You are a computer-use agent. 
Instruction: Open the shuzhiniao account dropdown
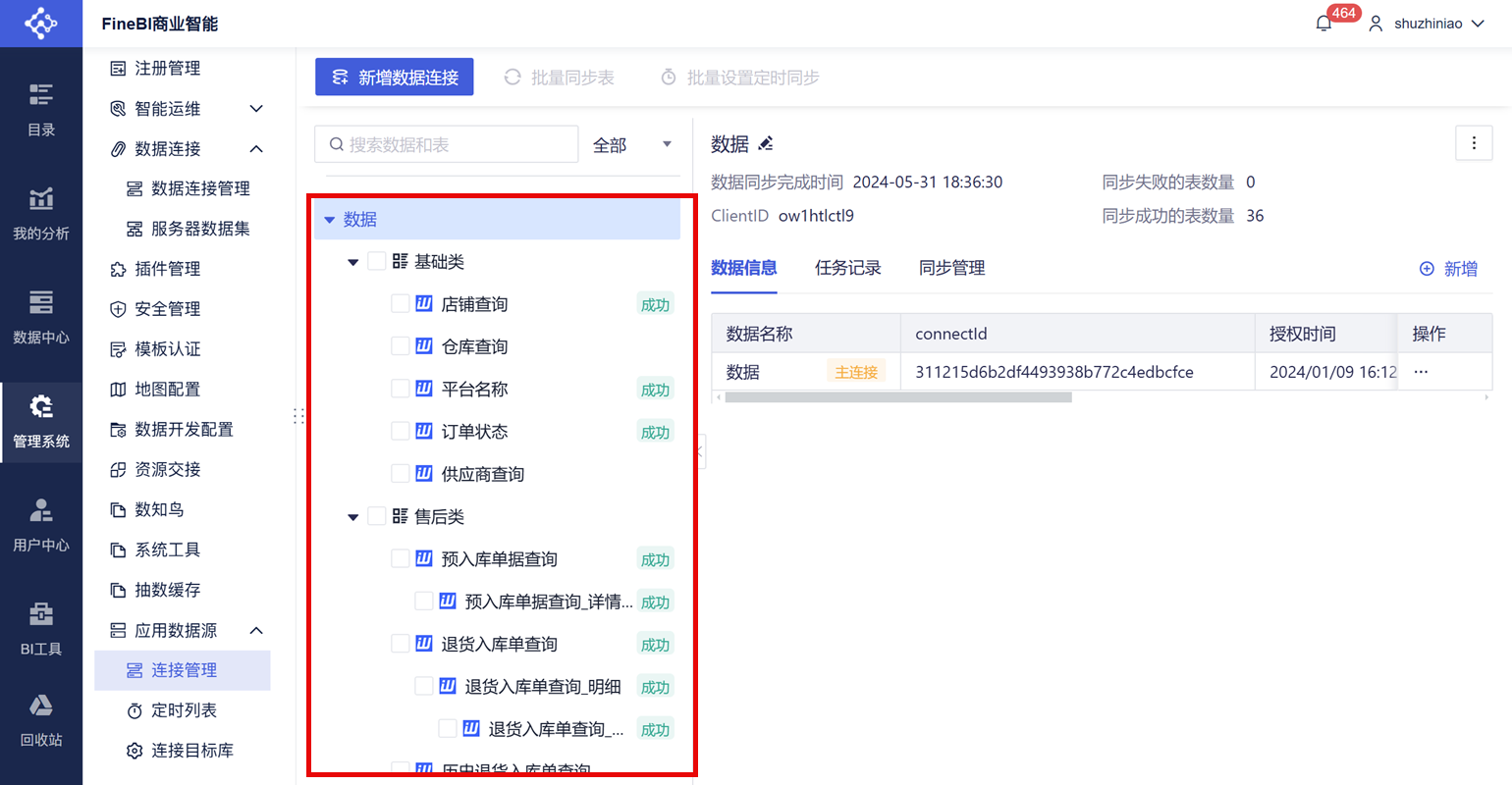(1478, 24)
